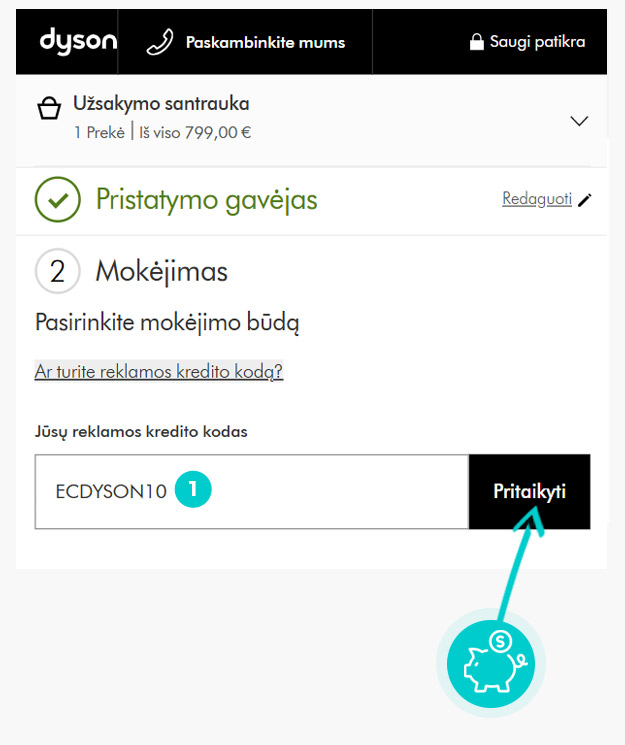
Task: Click the pencil edit icon
Action: tap(585, 200)
